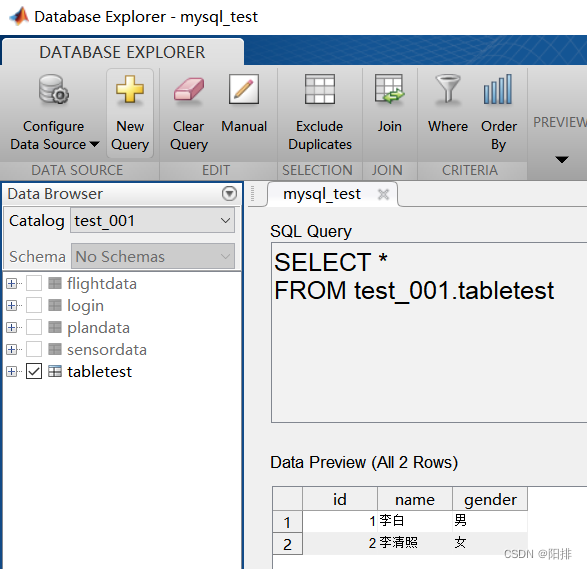
Task: Expand the sensordata tree node
Action: tap(12, 350)
